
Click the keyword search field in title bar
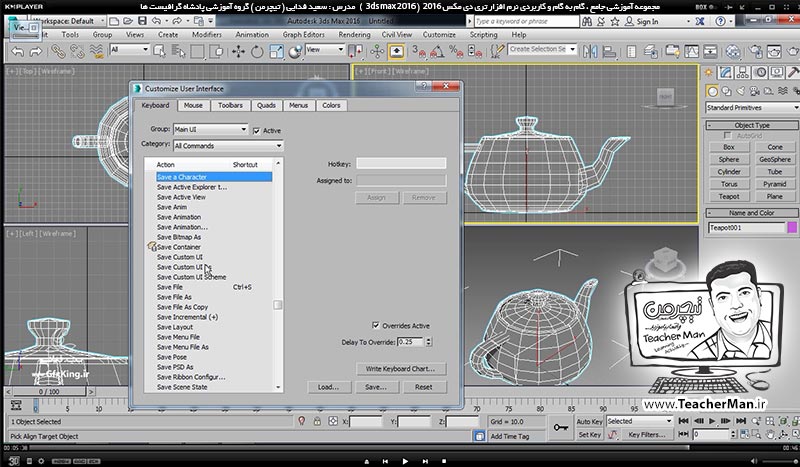click(526, 21)
